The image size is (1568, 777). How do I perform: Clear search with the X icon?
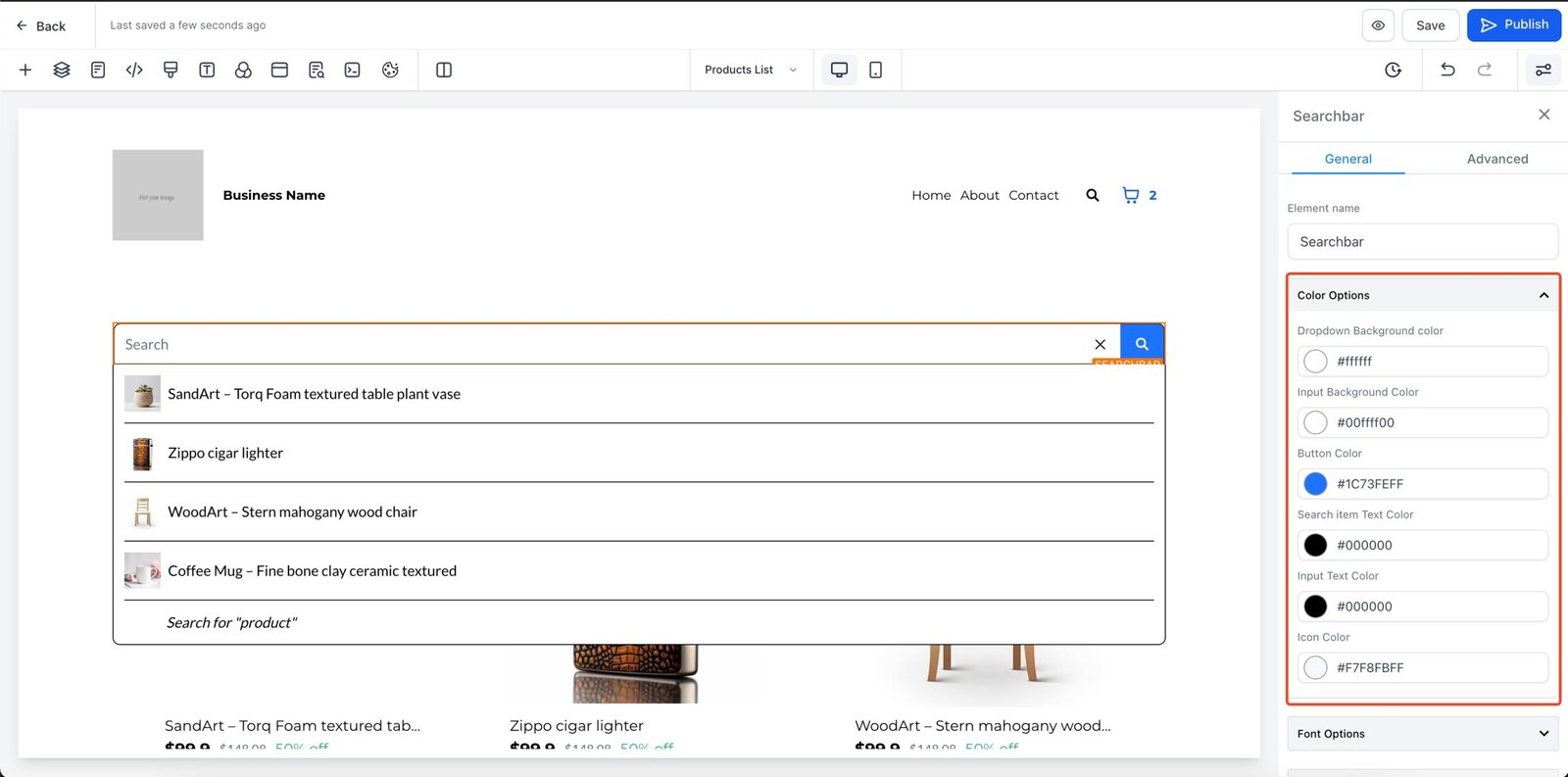1100,345
